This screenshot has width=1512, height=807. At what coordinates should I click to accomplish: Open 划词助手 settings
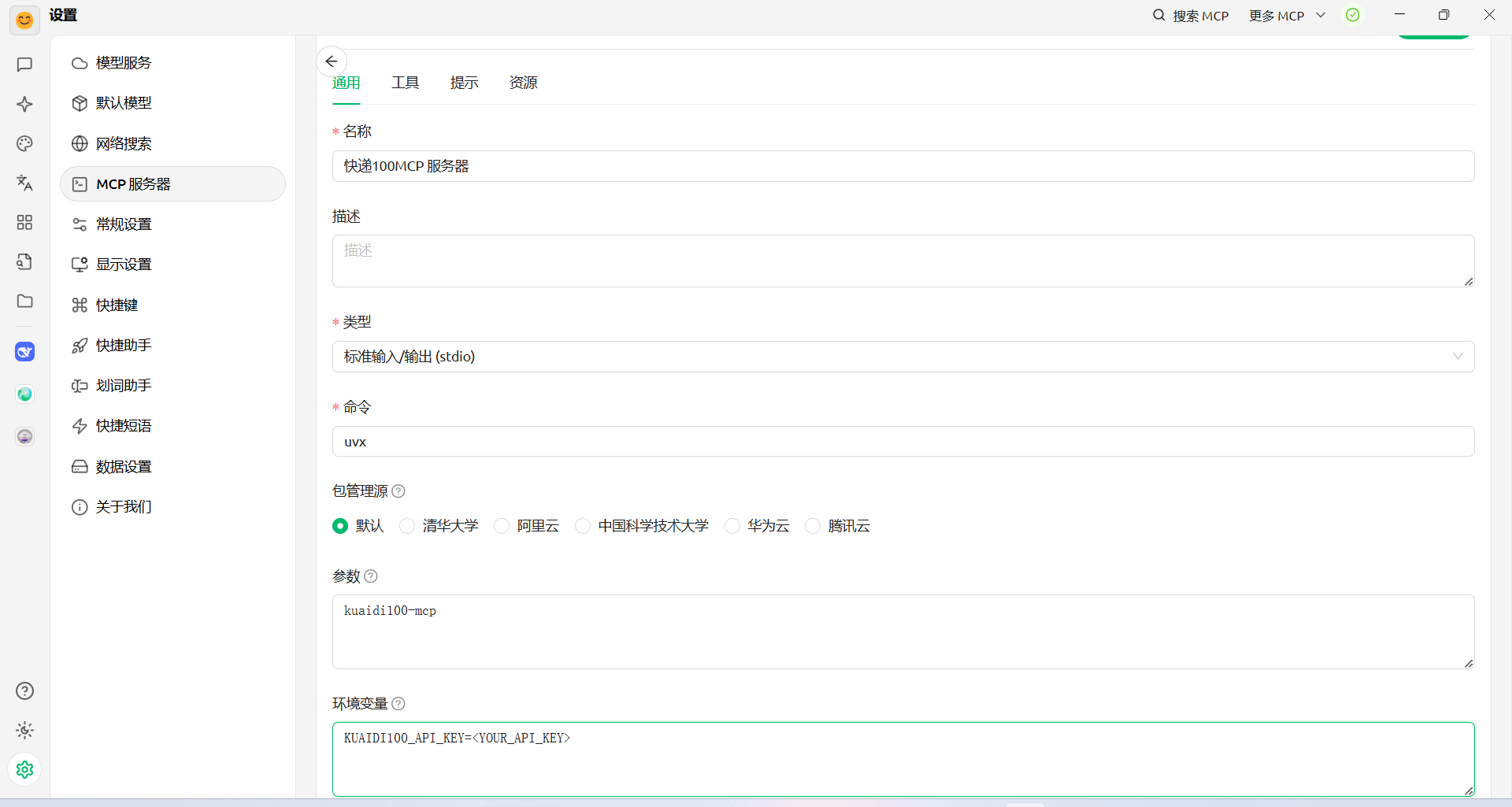(172, 385)
